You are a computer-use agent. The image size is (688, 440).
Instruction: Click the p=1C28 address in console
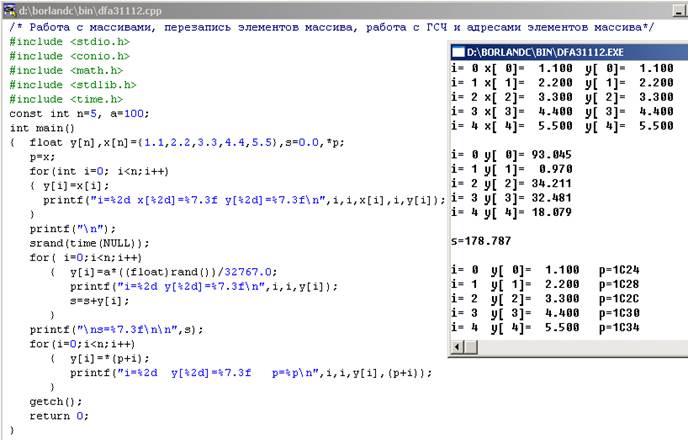pyautogui.click(x=619, y=284)
